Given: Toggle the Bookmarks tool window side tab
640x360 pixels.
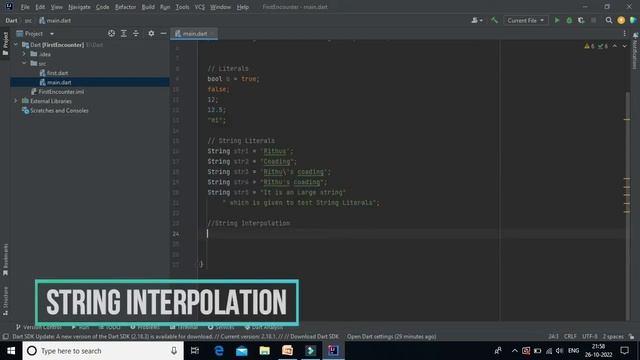Looking at the screenshot, I should [5, 260].
